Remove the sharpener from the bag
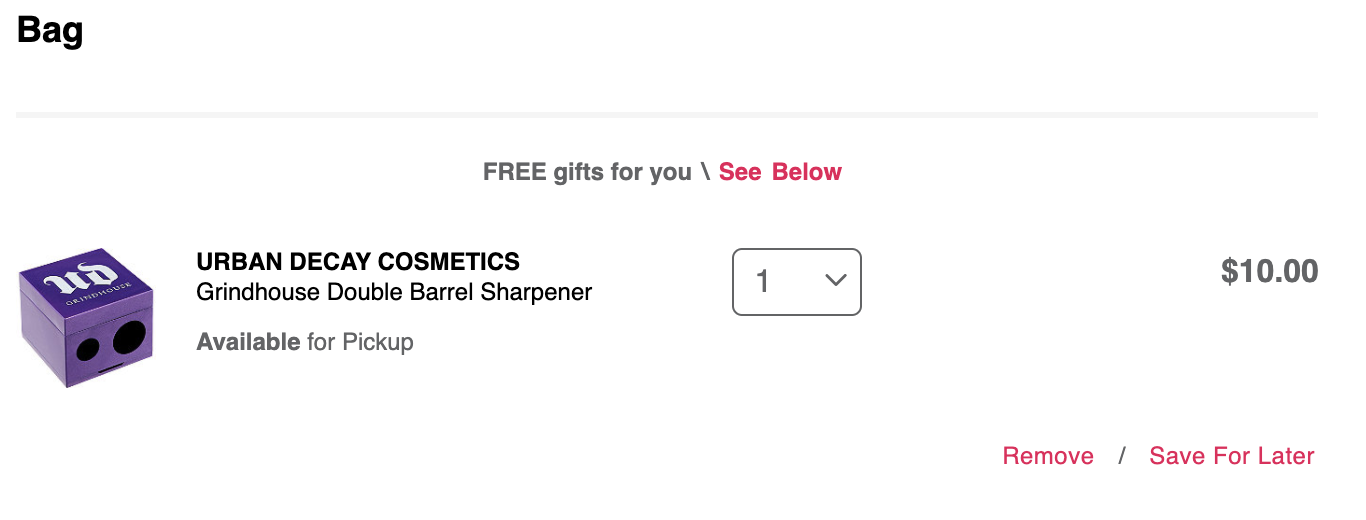The height and width of the screenshot is (520, 1366). click(1048, 456)
